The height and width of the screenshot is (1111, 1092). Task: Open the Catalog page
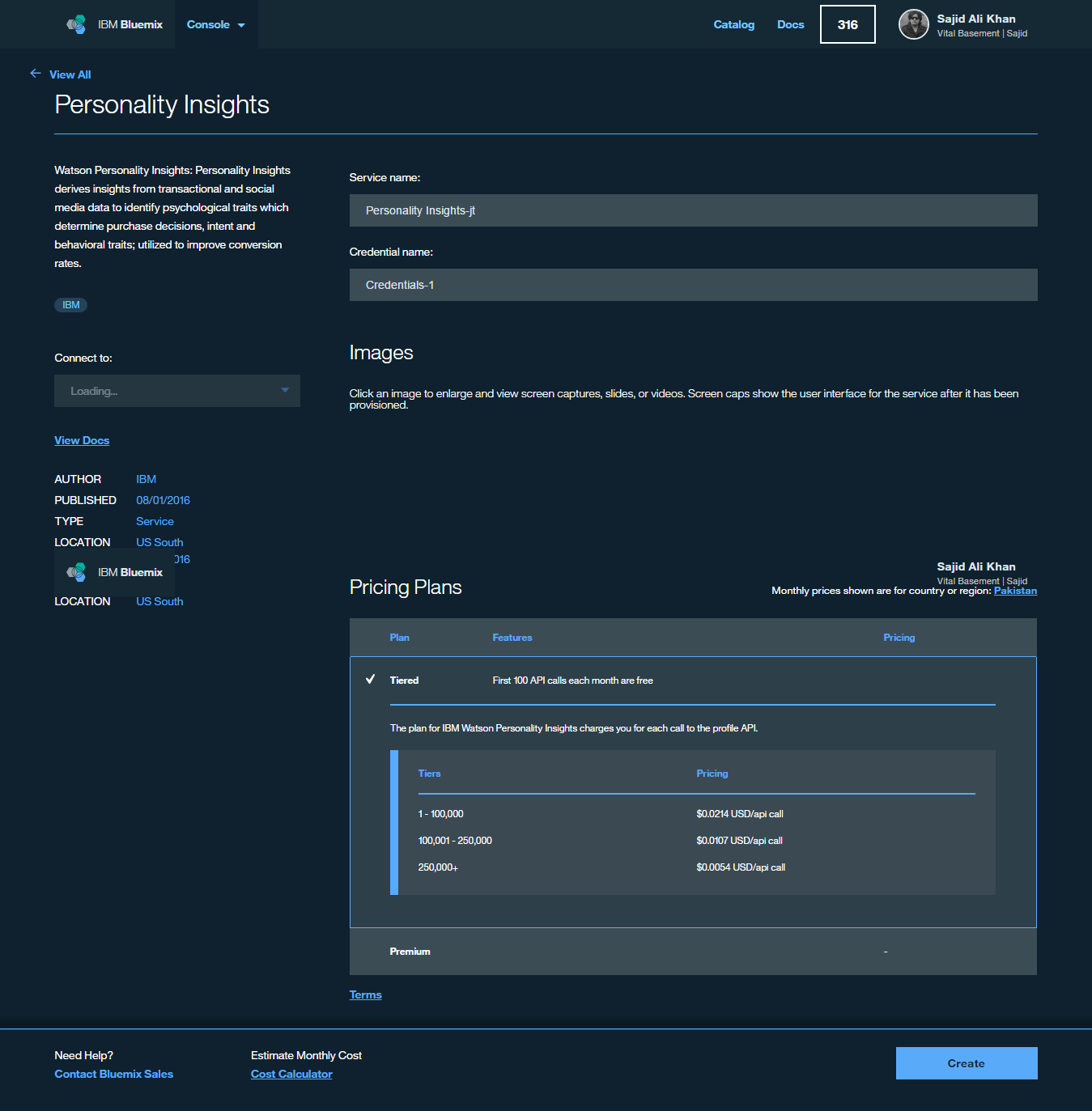(x=733, y=24)
